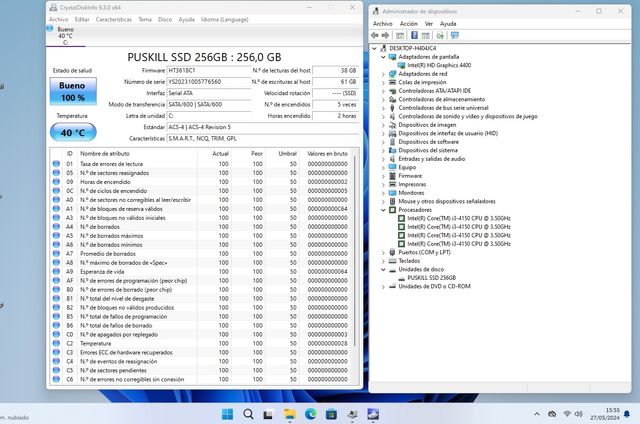Select Dispositivos de imagen tree item
This screenshot has width=640, height=424.
[x=427, y=125]
